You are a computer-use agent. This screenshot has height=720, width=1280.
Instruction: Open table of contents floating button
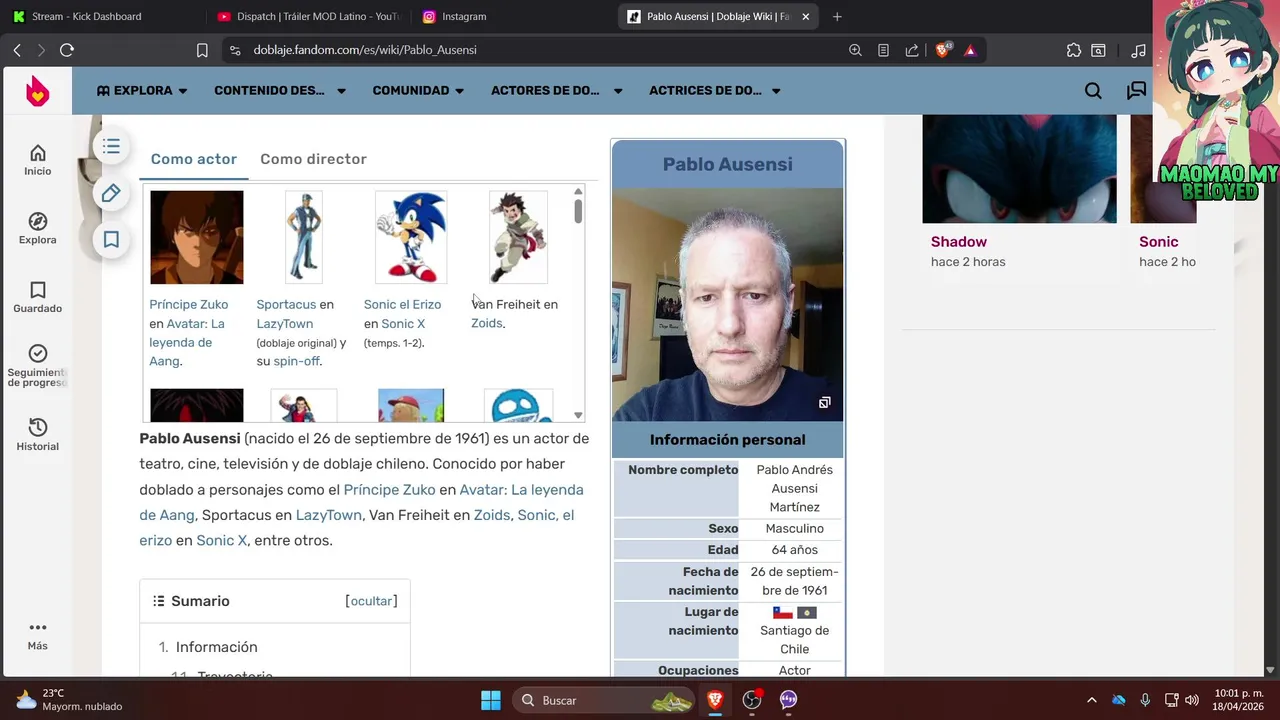111,147
